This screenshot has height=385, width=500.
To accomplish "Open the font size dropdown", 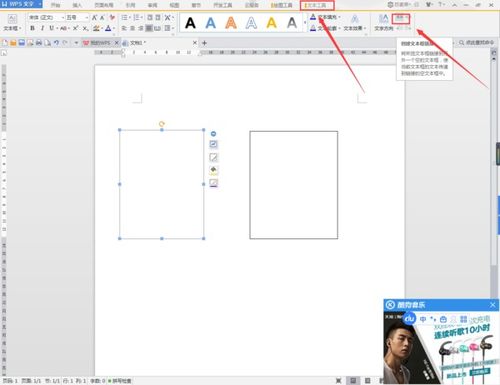I will point(77,17).
